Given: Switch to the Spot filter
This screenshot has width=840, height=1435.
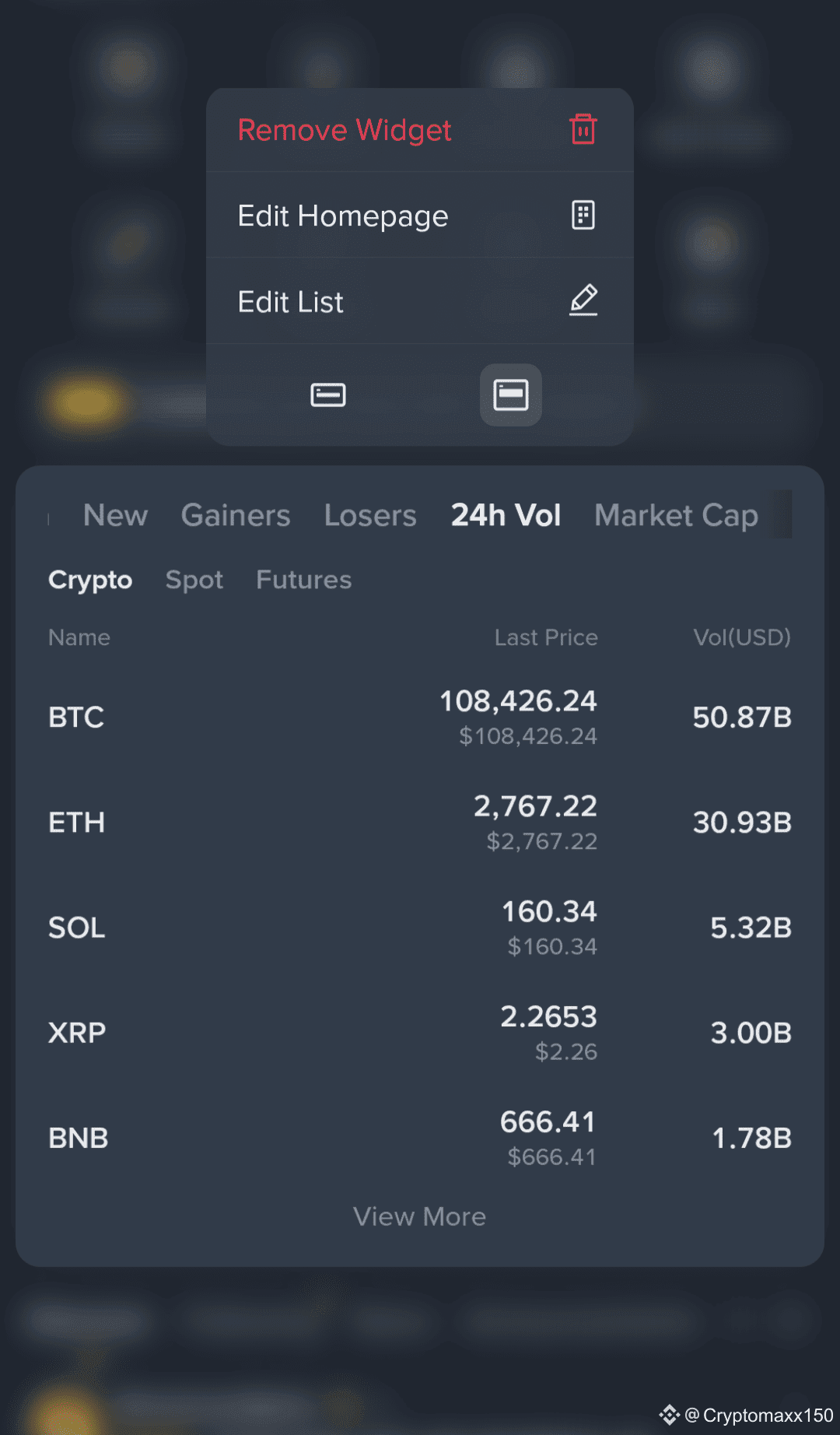Looking at the screenshot, I should pos(194,580).
